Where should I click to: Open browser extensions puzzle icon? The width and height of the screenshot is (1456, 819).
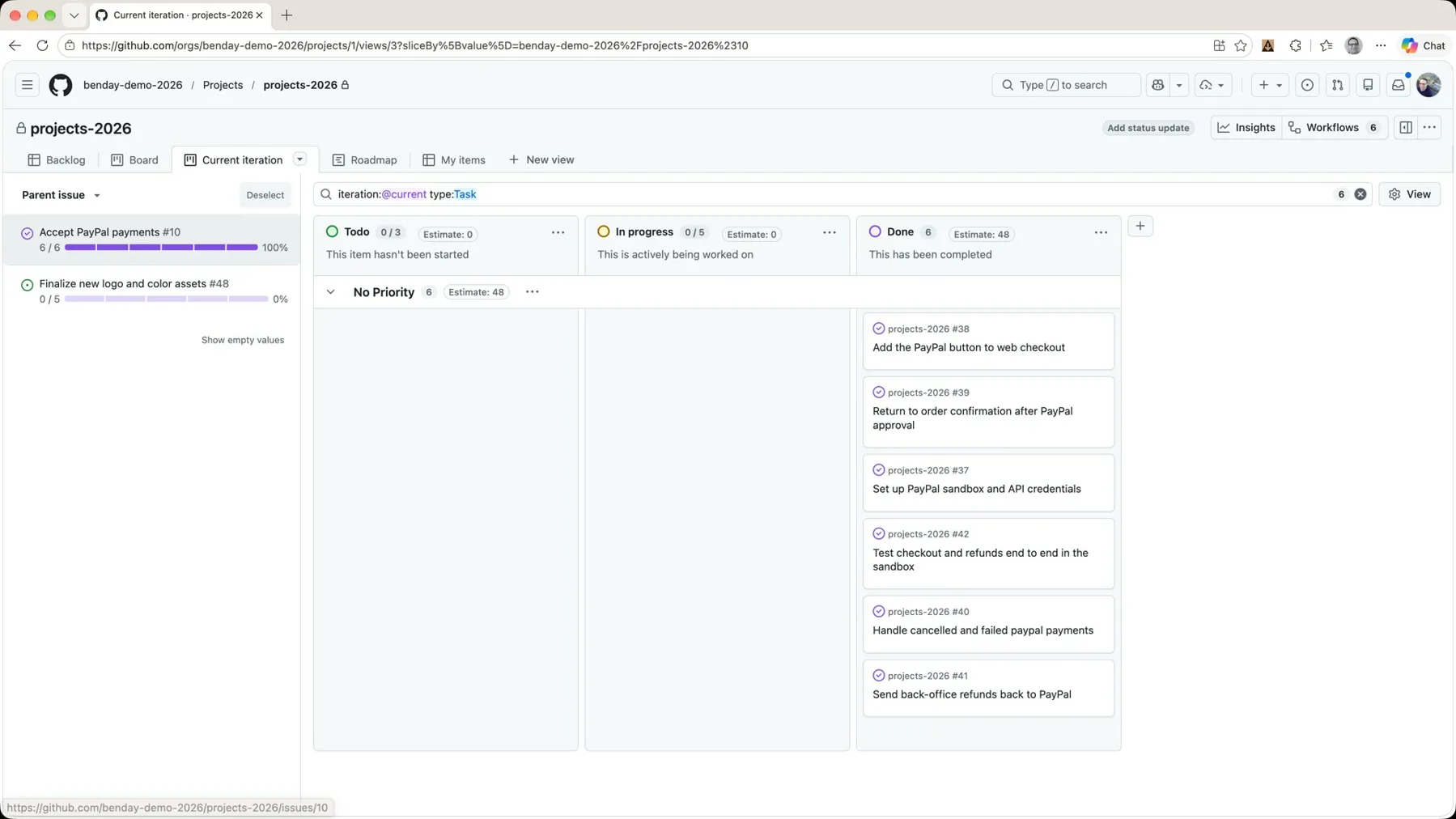(1296, 45)
